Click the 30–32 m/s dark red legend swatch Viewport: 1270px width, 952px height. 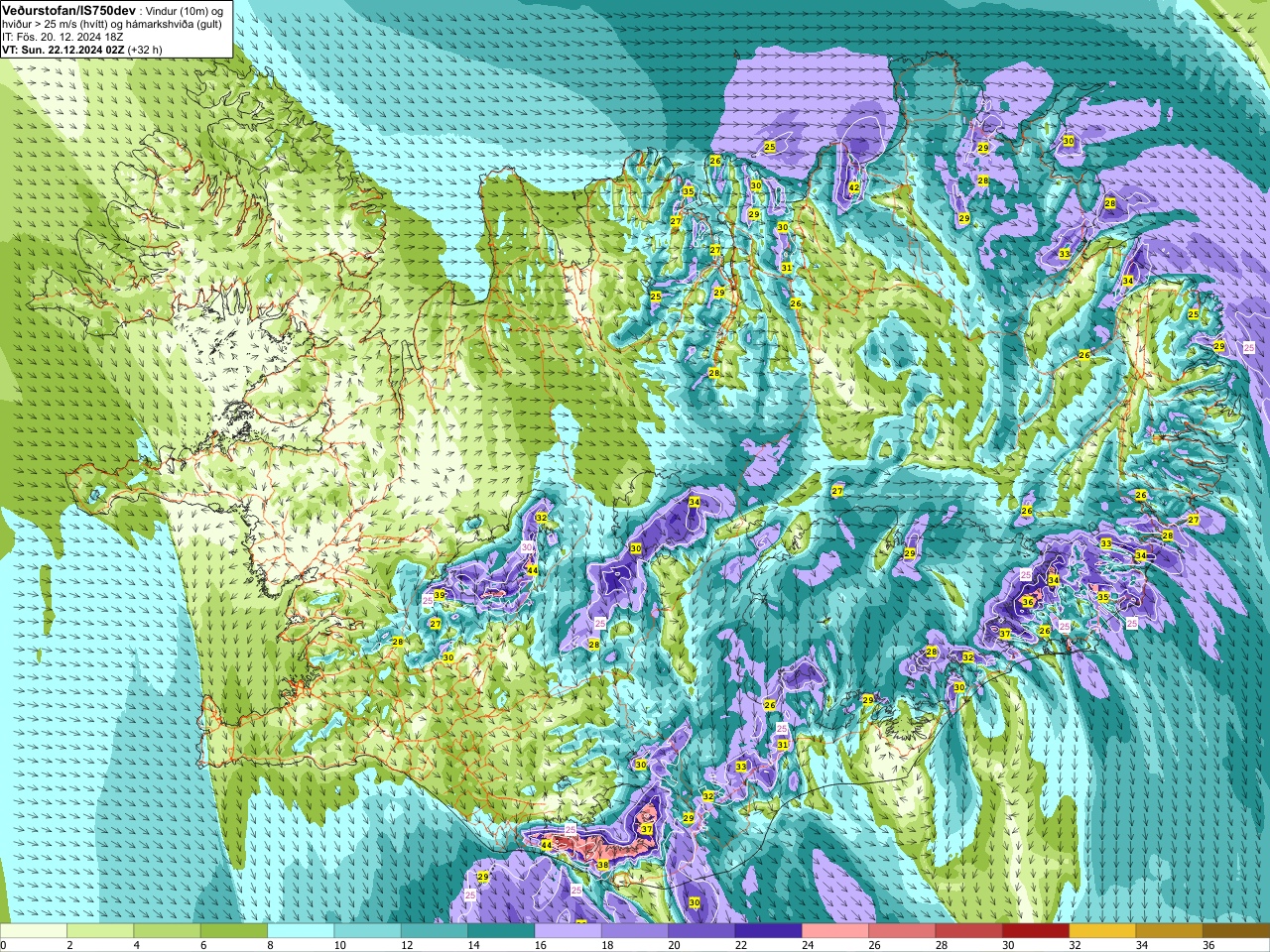tap(1036, 931)
